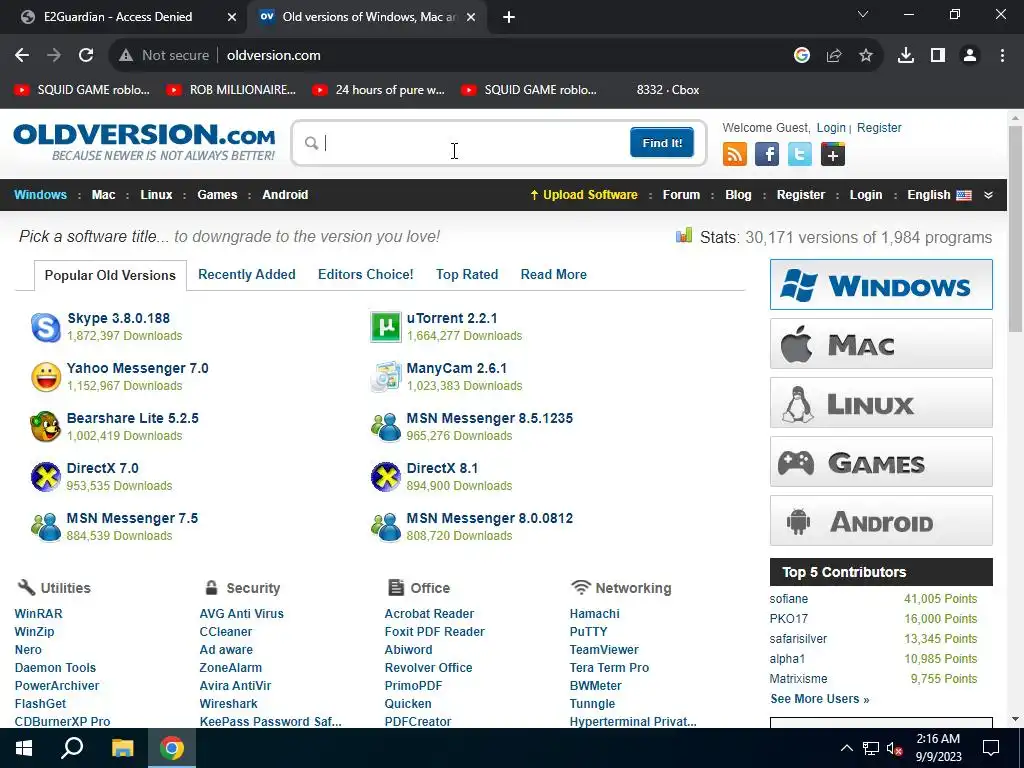Screen dimensions: 1024x768
Task: Click the Twitter icon
Action: pyautogui.click(x=799, y=155)
